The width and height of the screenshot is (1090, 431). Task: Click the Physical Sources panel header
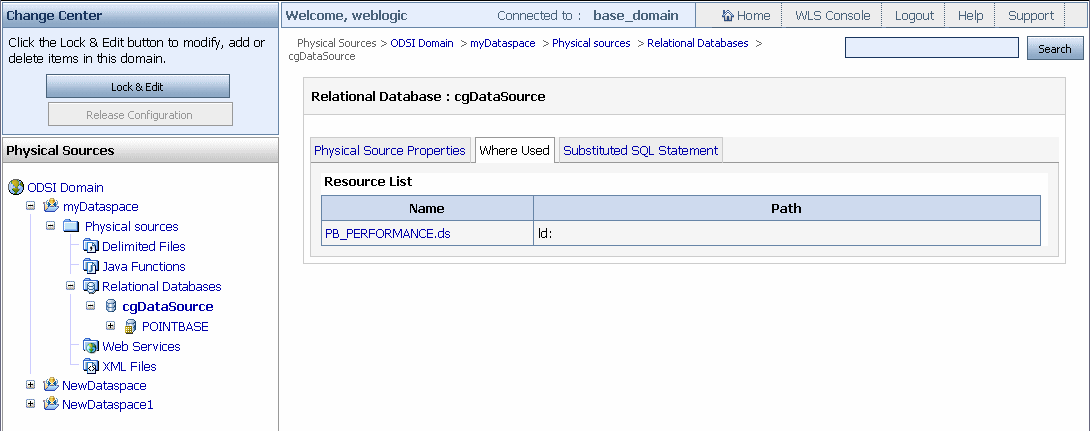pyautogui.click(x=140, y=150)
